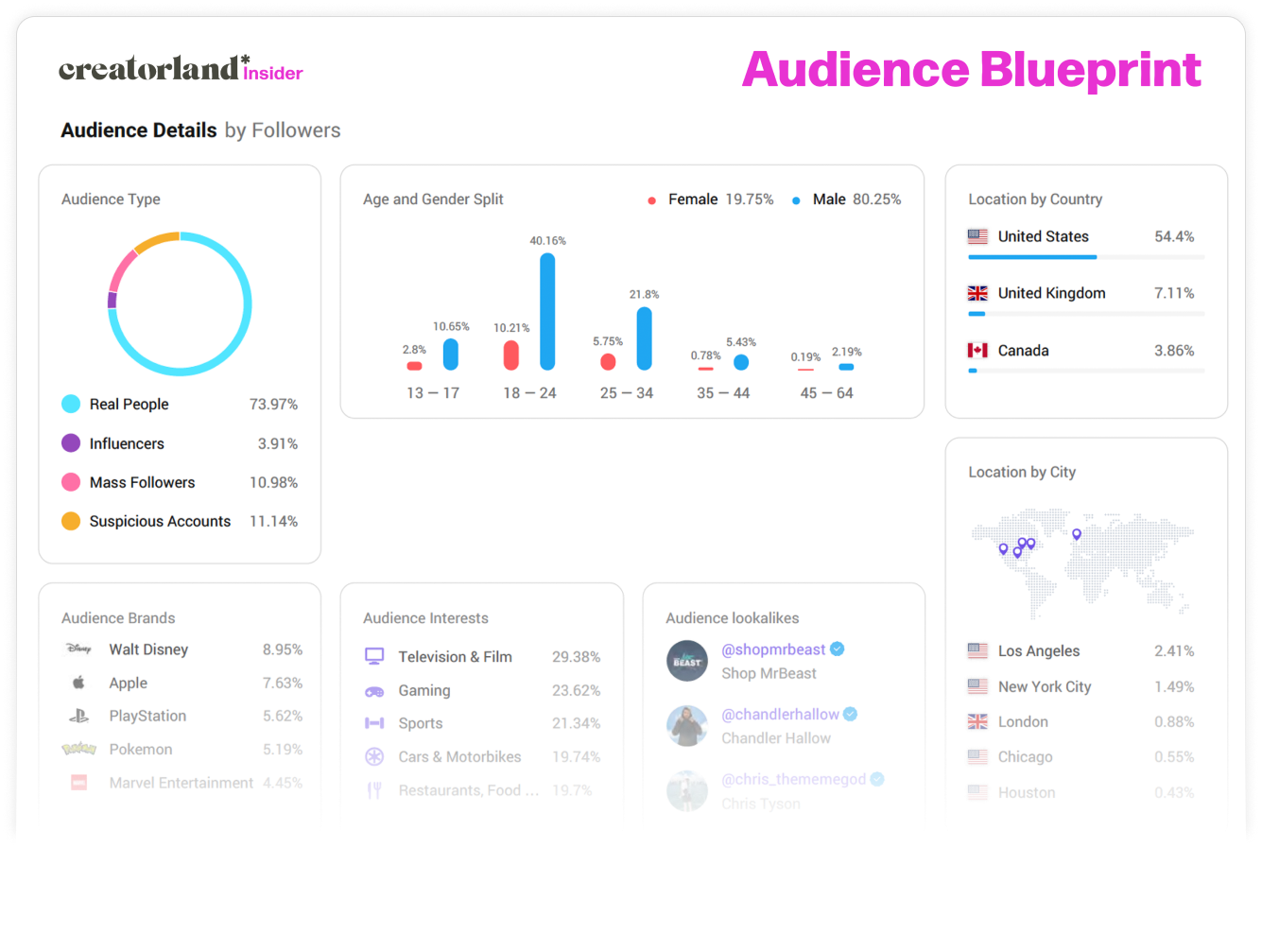Open the @chandlerhallow profile link

(x=780, y=715)
